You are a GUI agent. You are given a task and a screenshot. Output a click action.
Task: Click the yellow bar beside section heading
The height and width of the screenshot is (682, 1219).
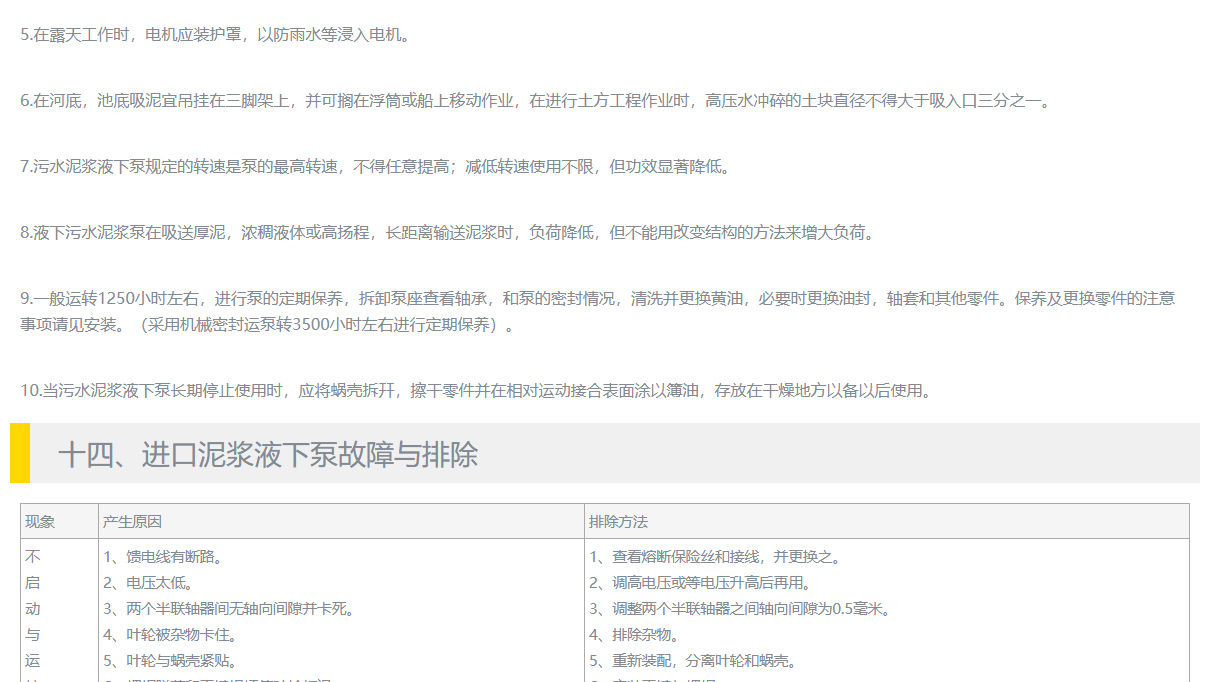click(20, 453)
